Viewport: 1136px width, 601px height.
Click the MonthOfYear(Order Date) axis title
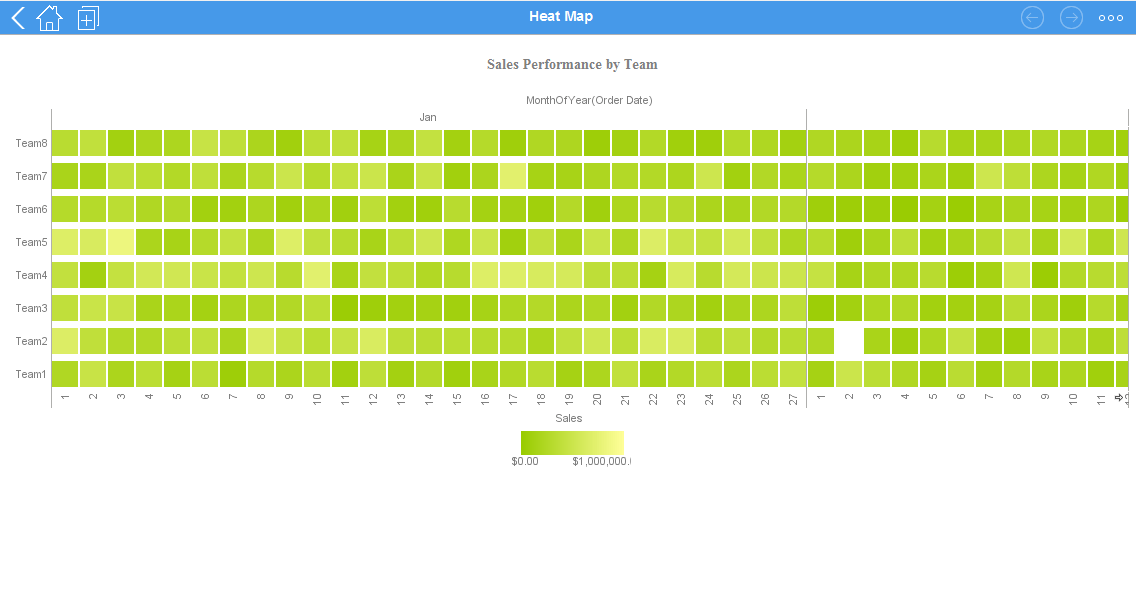(x=589, y=100)
